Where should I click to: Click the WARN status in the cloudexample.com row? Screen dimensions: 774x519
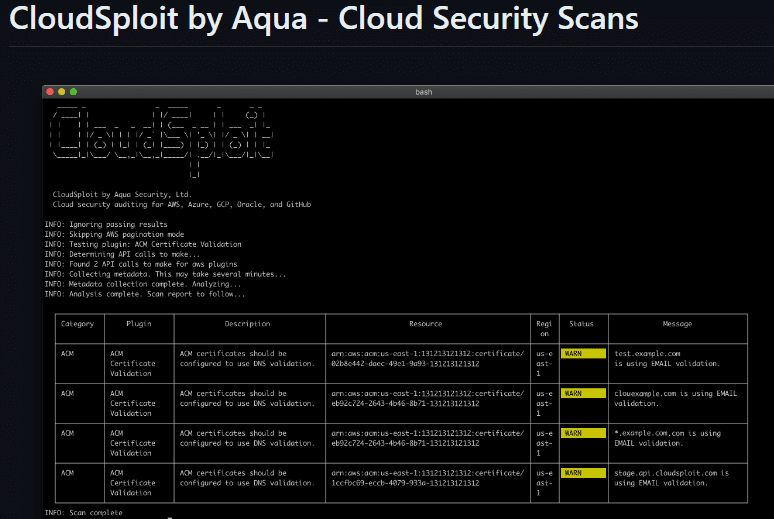[x=583, y=394]
